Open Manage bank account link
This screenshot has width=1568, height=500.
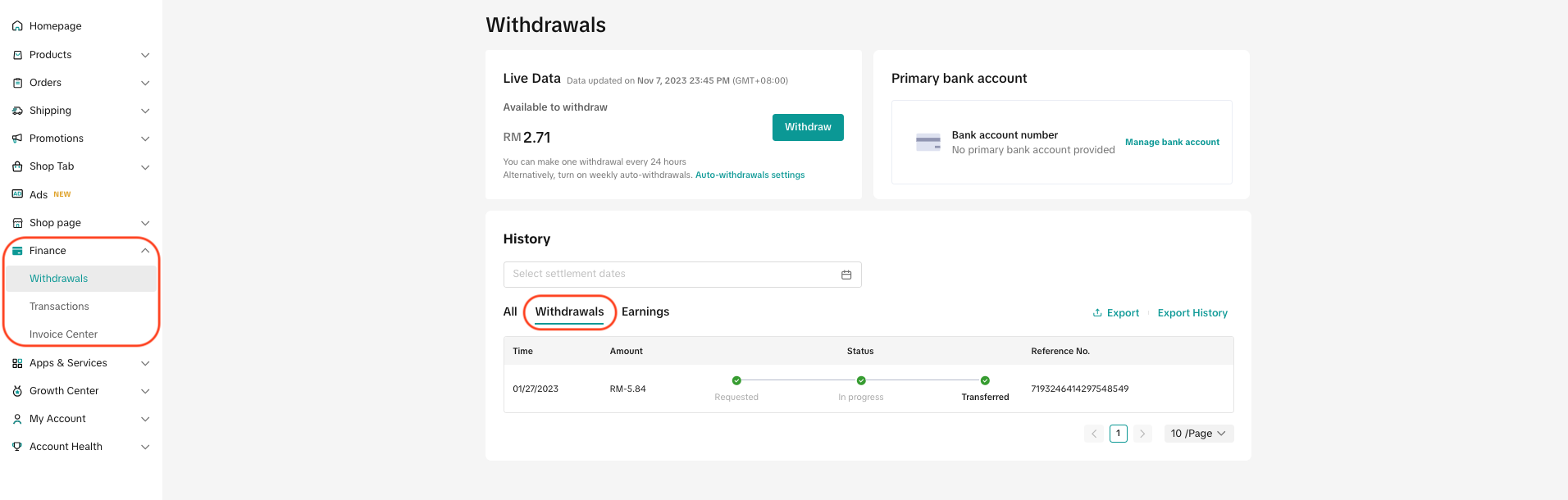point(1172,143)
